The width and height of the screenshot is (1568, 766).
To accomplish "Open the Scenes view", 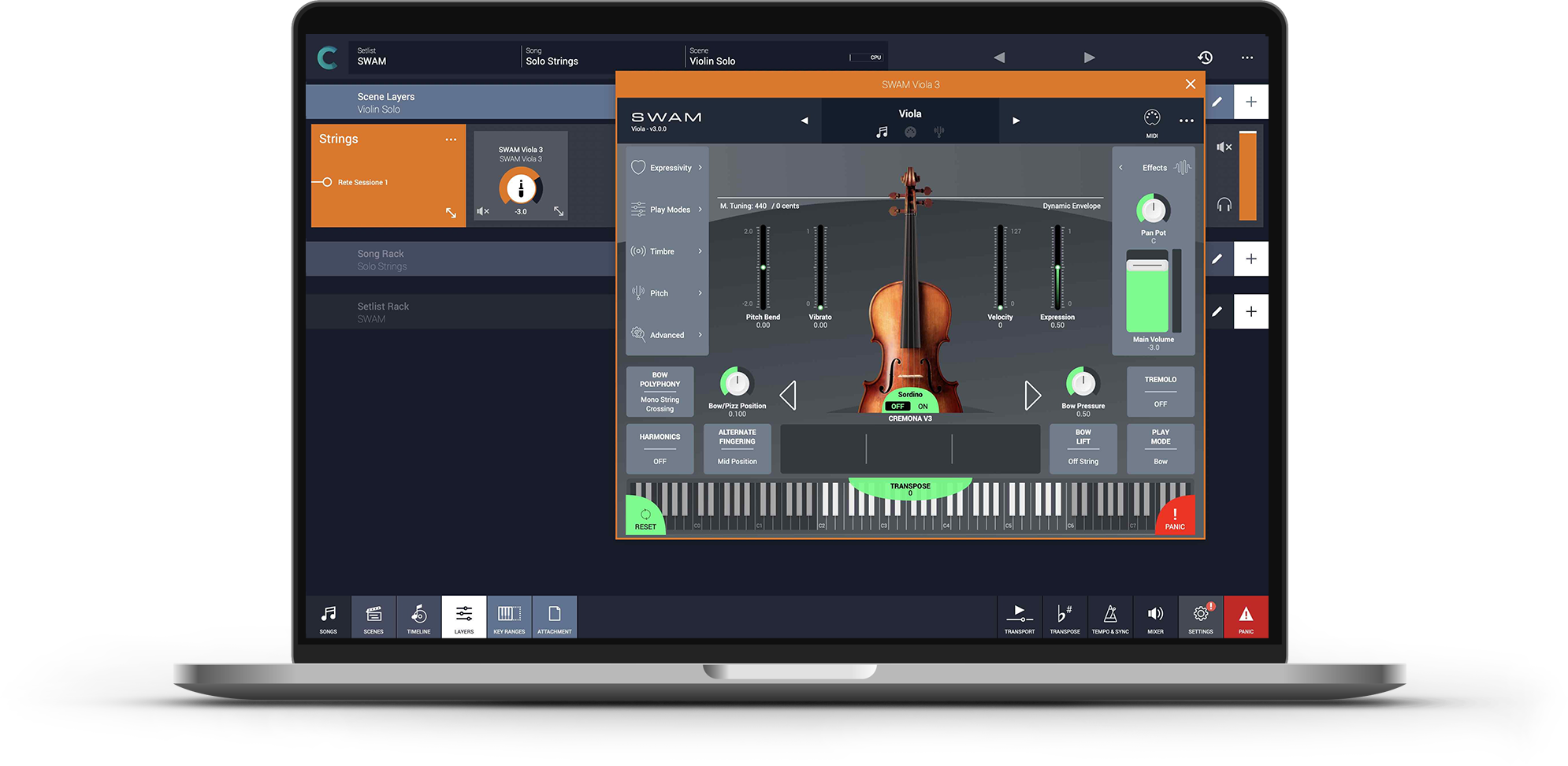I will (x=373, y=618).
